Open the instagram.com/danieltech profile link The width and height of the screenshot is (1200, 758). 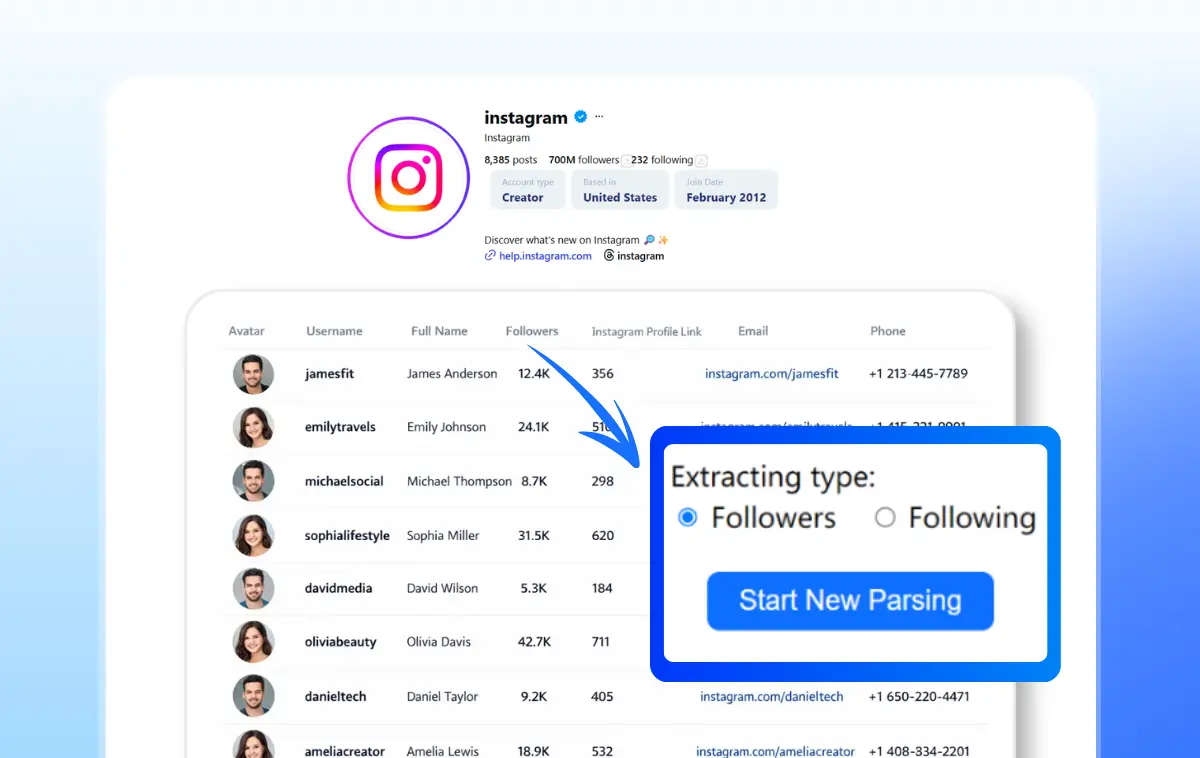point(771,697)
